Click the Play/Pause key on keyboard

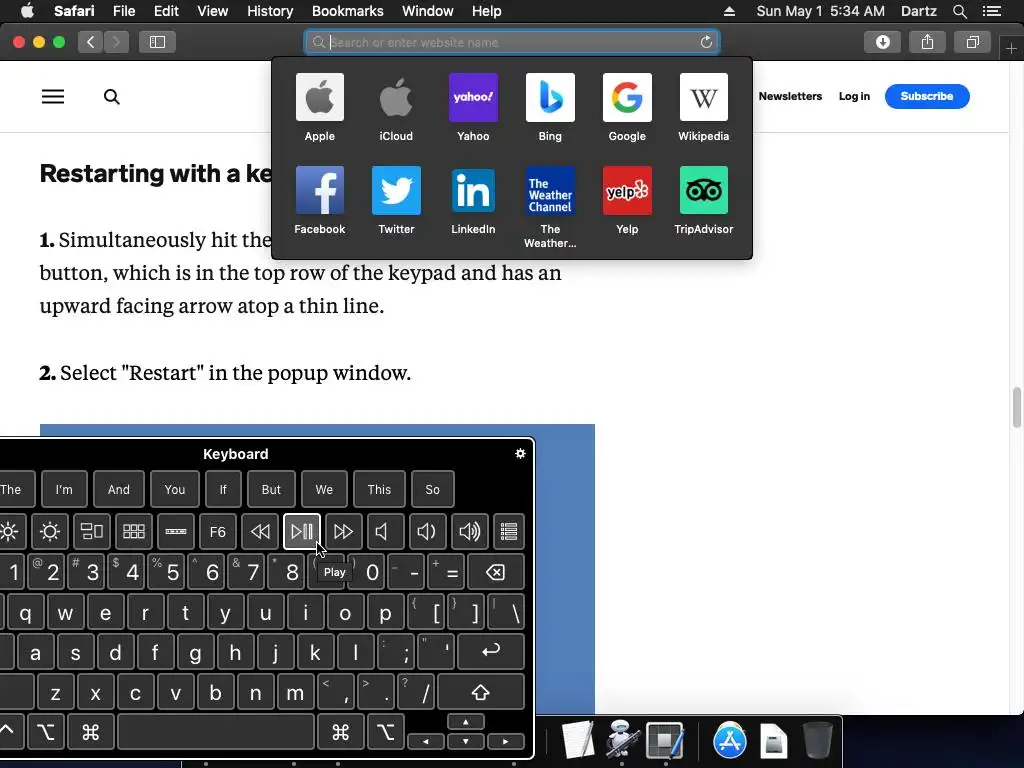[x=302, y=532]
